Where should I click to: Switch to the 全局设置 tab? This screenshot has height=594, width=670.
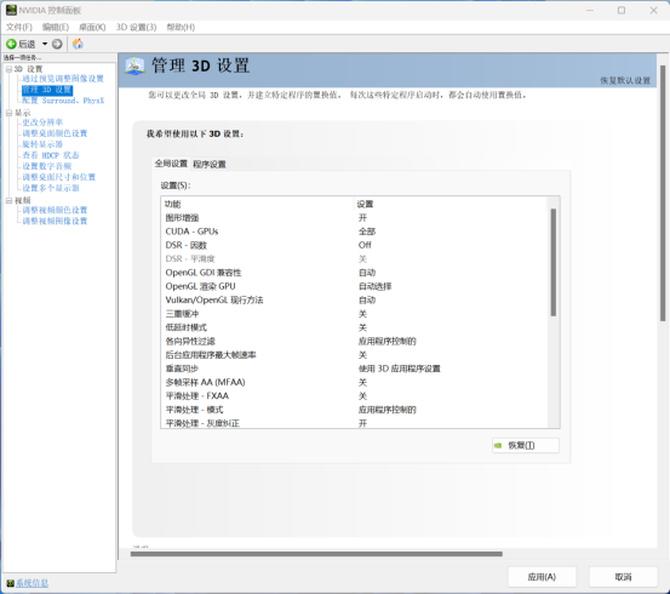(171, 164)
